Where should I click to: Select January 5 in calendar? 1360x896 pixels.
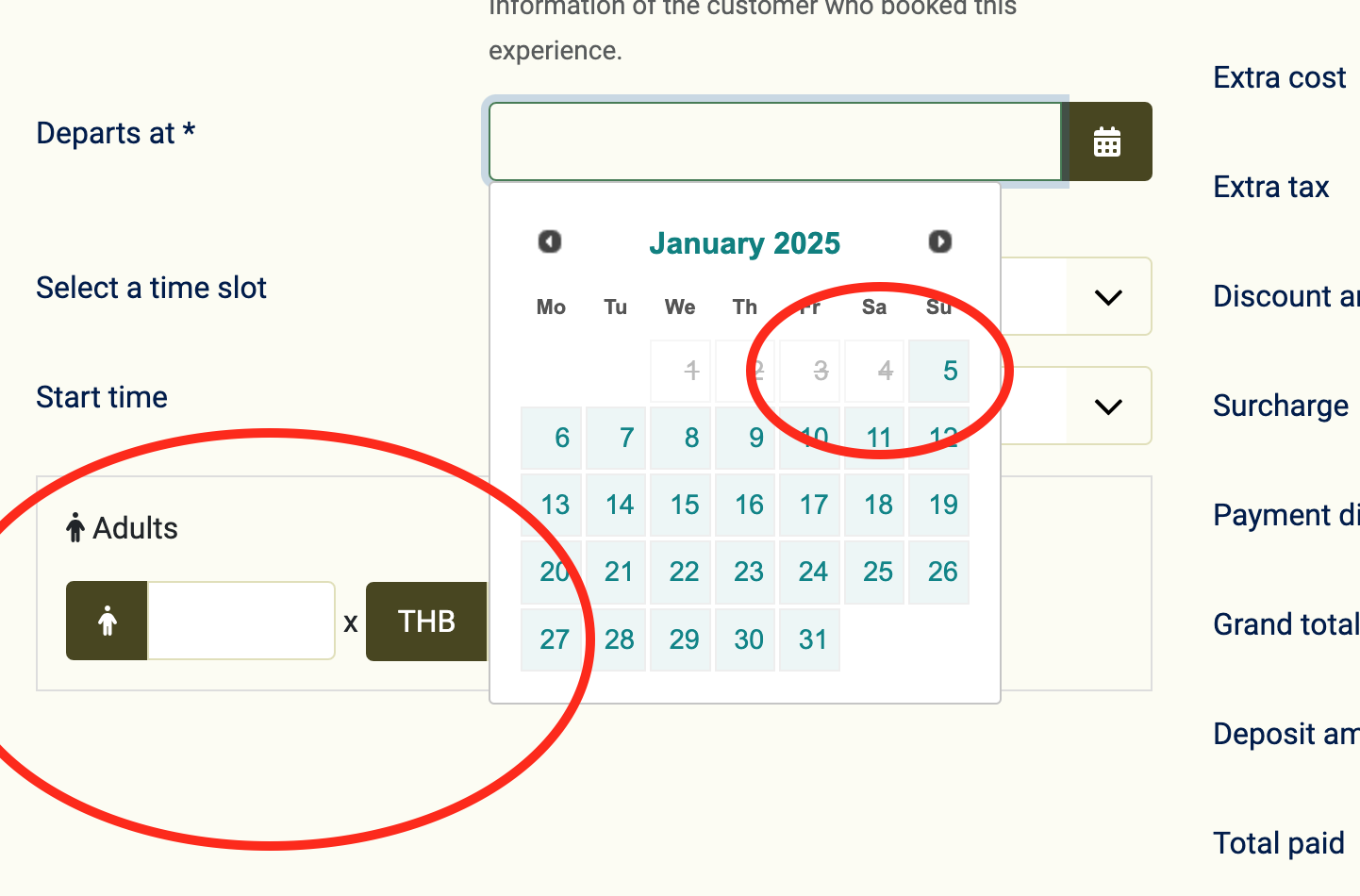[x=939, y=371]
